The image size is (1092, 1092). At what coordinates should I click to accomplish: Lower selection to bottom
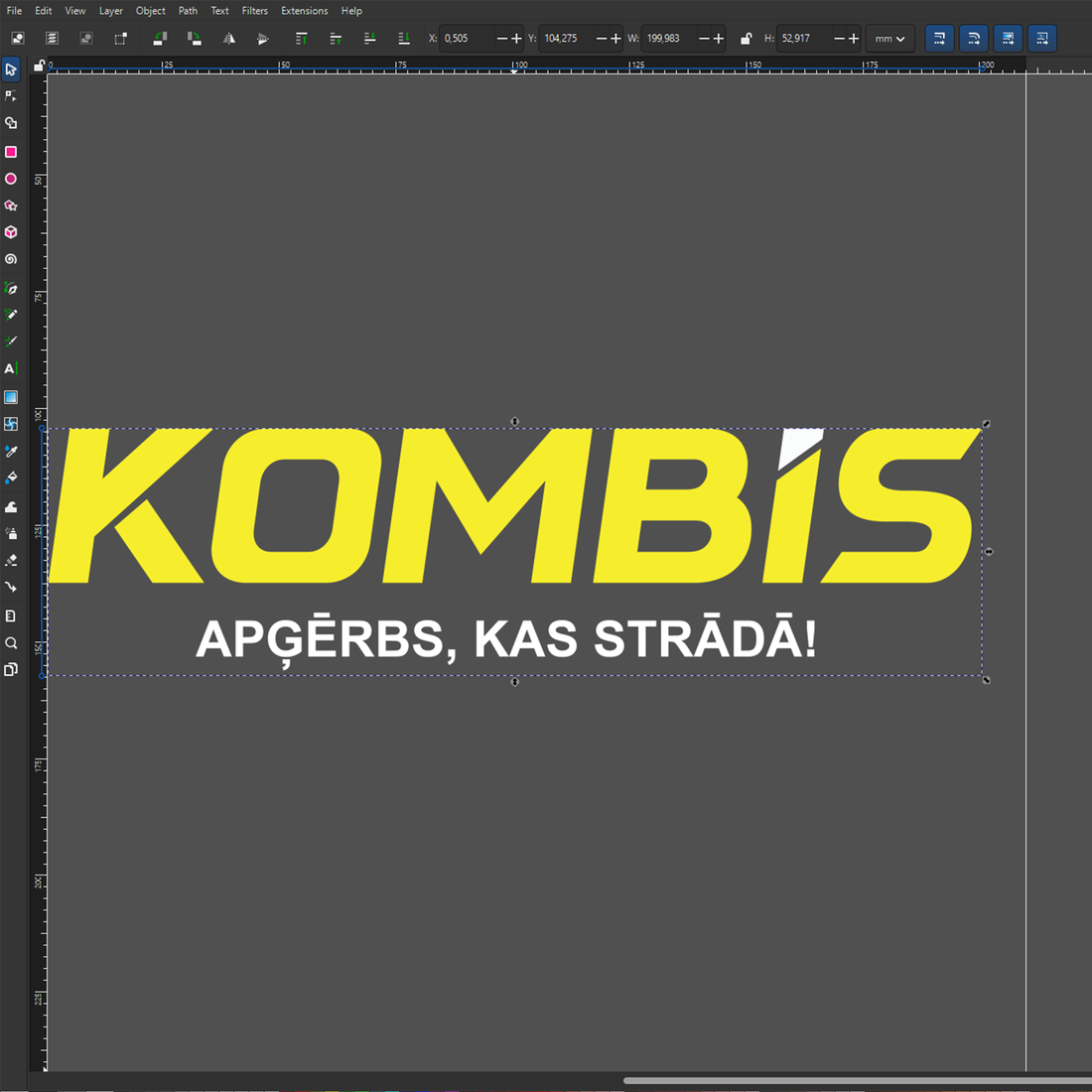click(x=404, y=39)
